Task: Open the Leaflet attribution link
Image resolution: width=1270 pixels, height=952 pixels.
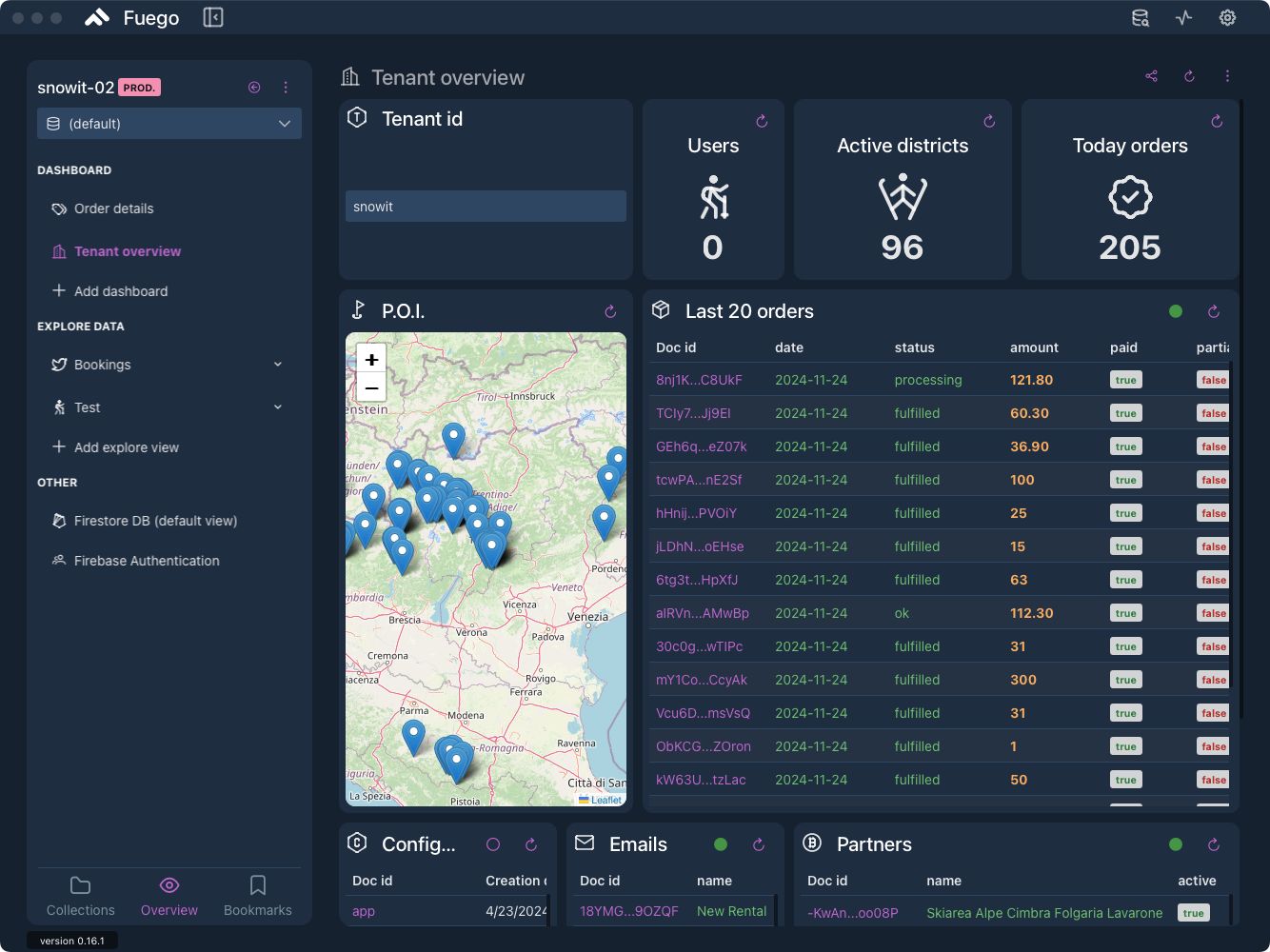Action: point(605,799)
